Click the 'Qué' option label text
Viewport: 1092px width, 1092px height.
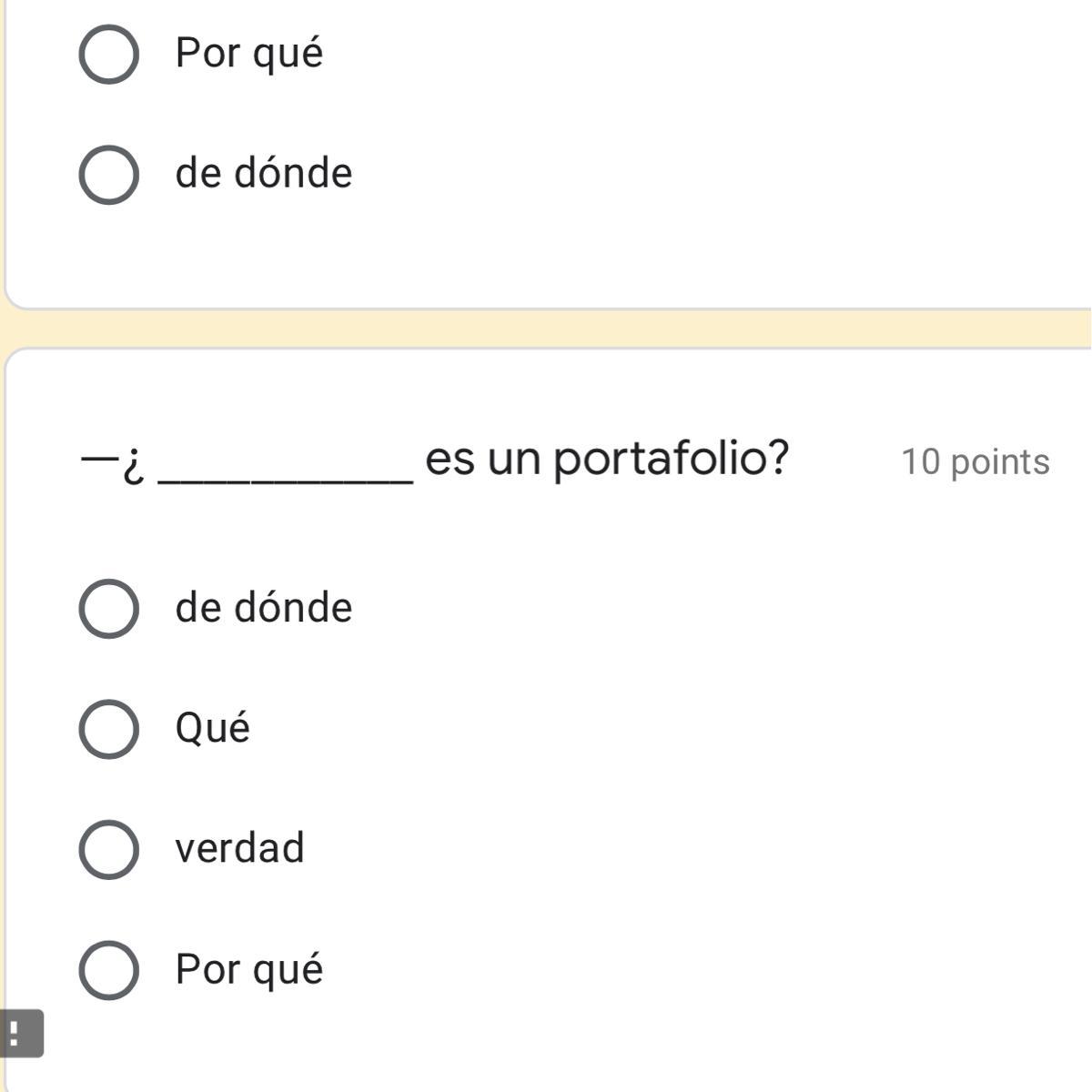[x=212, y=728]
